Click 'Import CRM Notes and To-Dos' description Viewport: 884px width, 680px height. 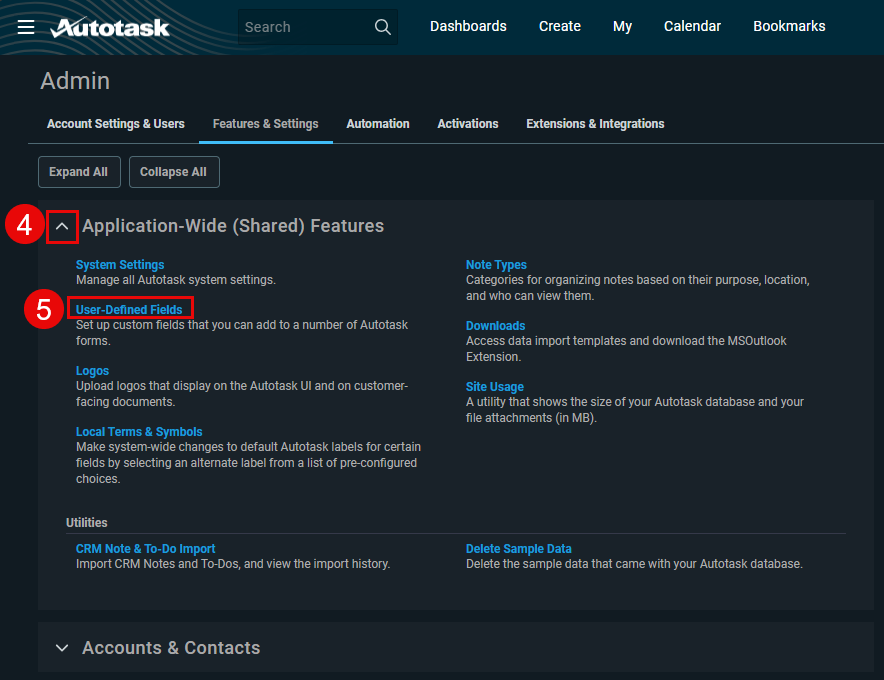click(x=233, y=564)
